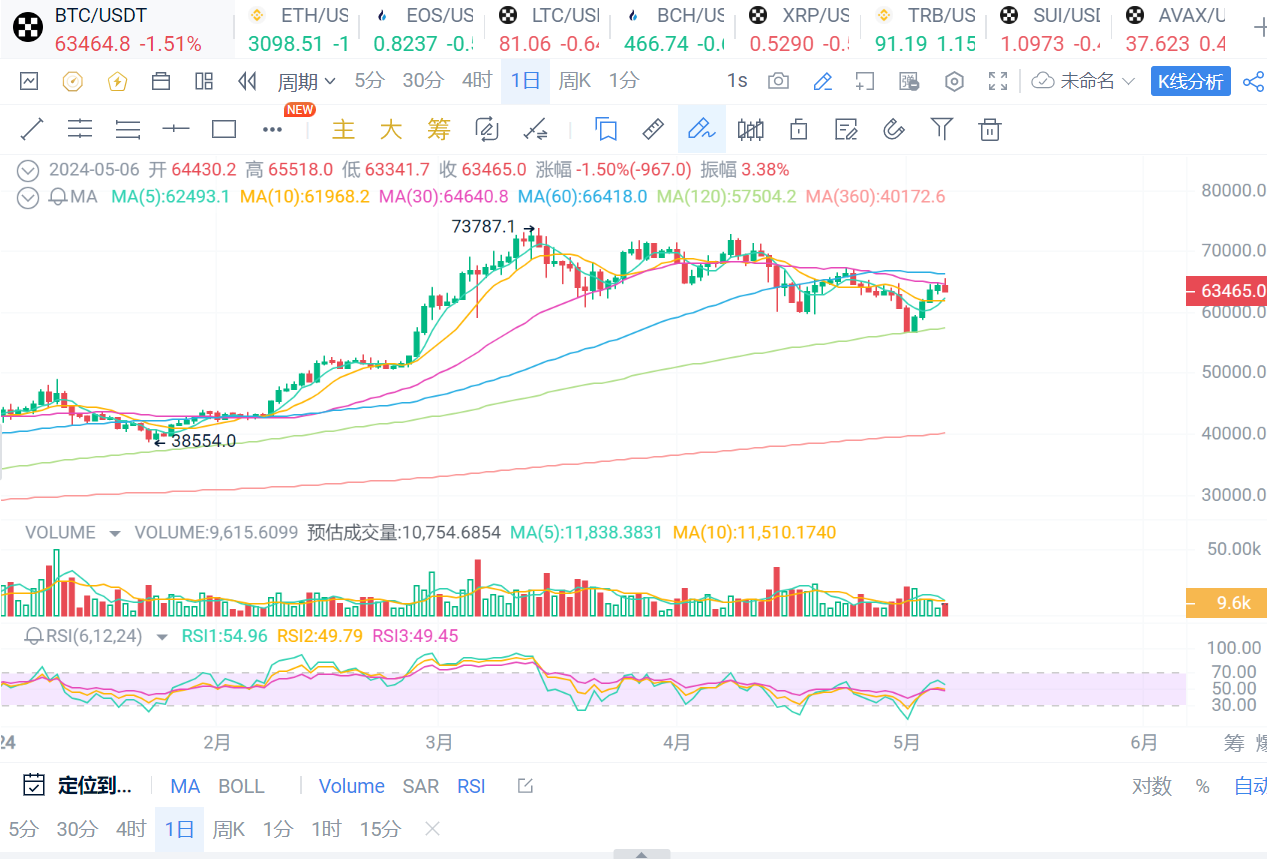1267x859 pixels.
Task: Enter fullscreen chart mode
Action: [x=997, y=82]
